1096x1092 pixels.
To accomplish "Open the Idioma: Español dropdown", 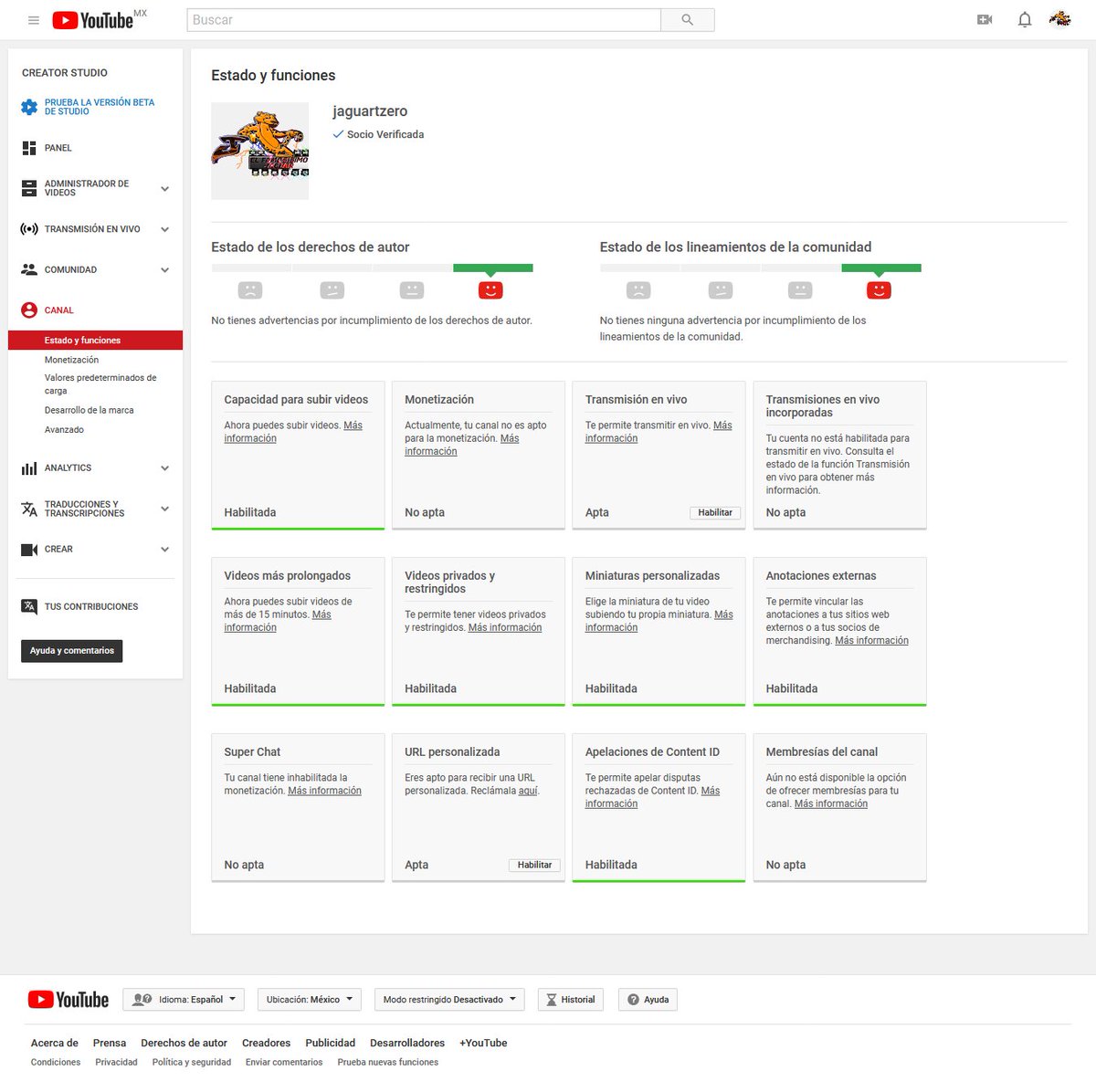I will pyautogui.click(x=184, y=1000).
